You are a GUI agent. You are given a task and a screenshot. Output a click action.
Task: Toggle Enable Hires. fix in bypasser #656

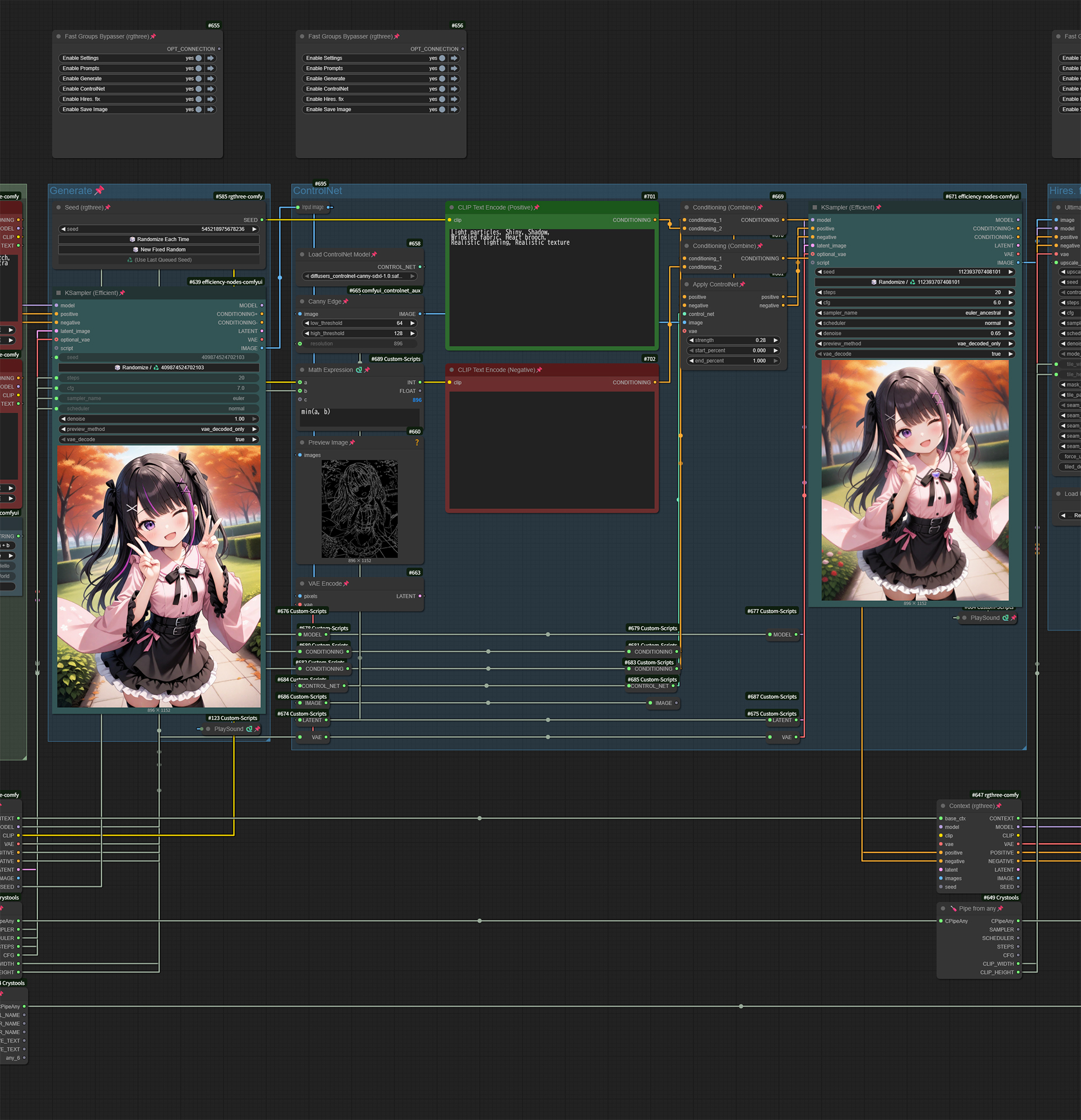click(x=442, y=100)
